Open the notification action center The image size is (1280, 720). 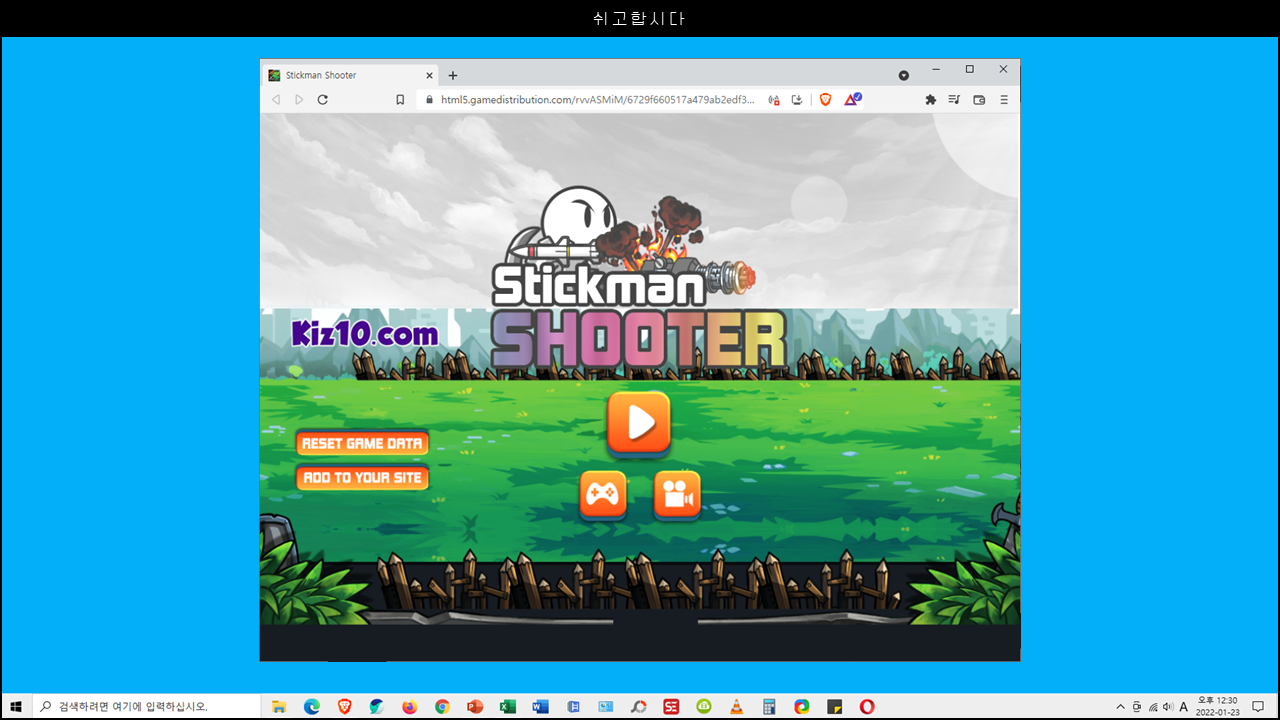(x=1258, y=707)
